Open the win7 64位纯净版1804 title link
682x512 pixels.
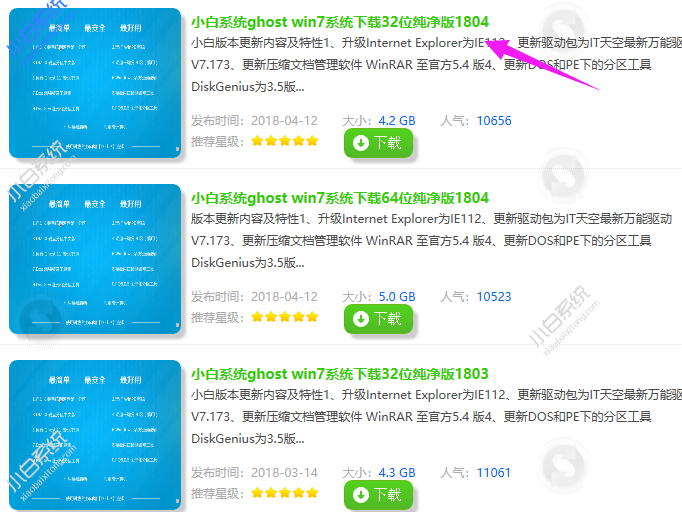340,197
